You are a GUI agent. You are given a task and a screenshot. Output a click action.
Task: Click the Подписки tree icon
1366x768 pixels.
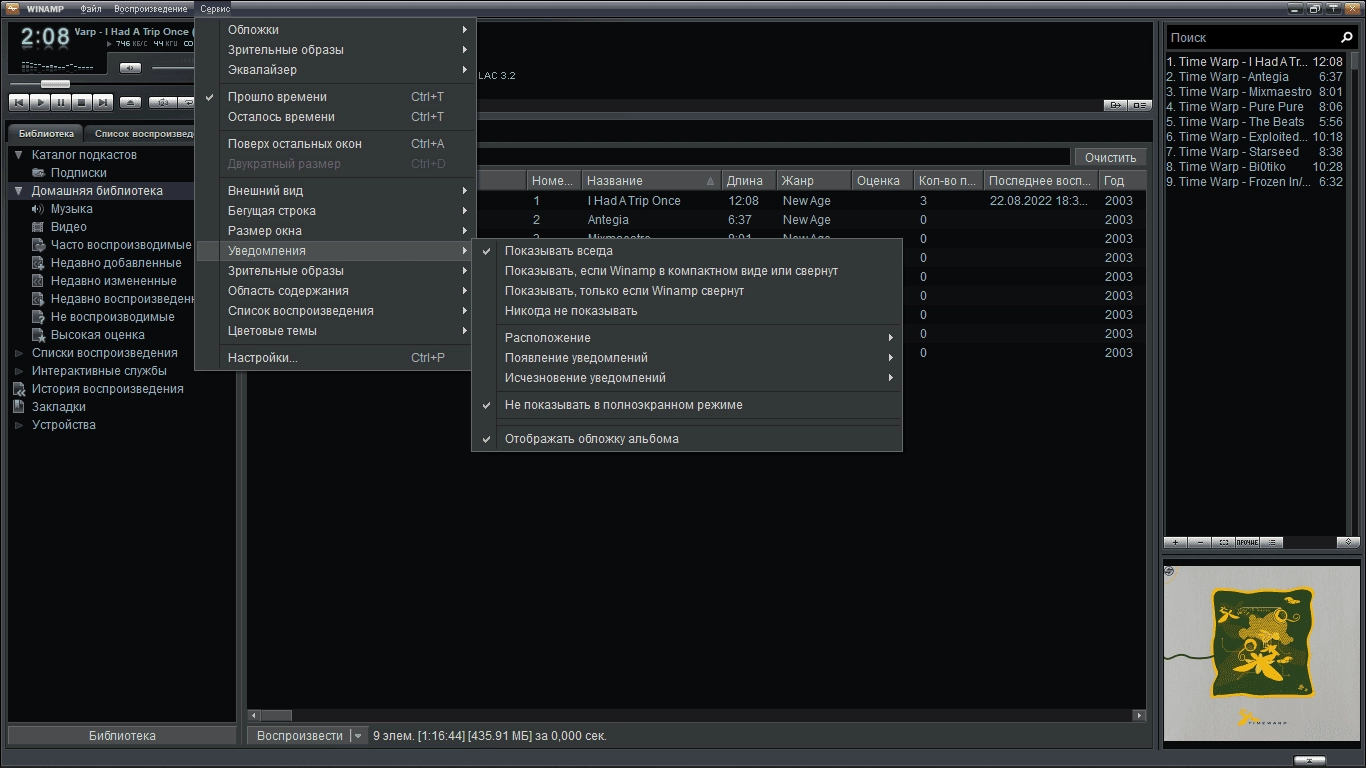[x=40, y=173]
